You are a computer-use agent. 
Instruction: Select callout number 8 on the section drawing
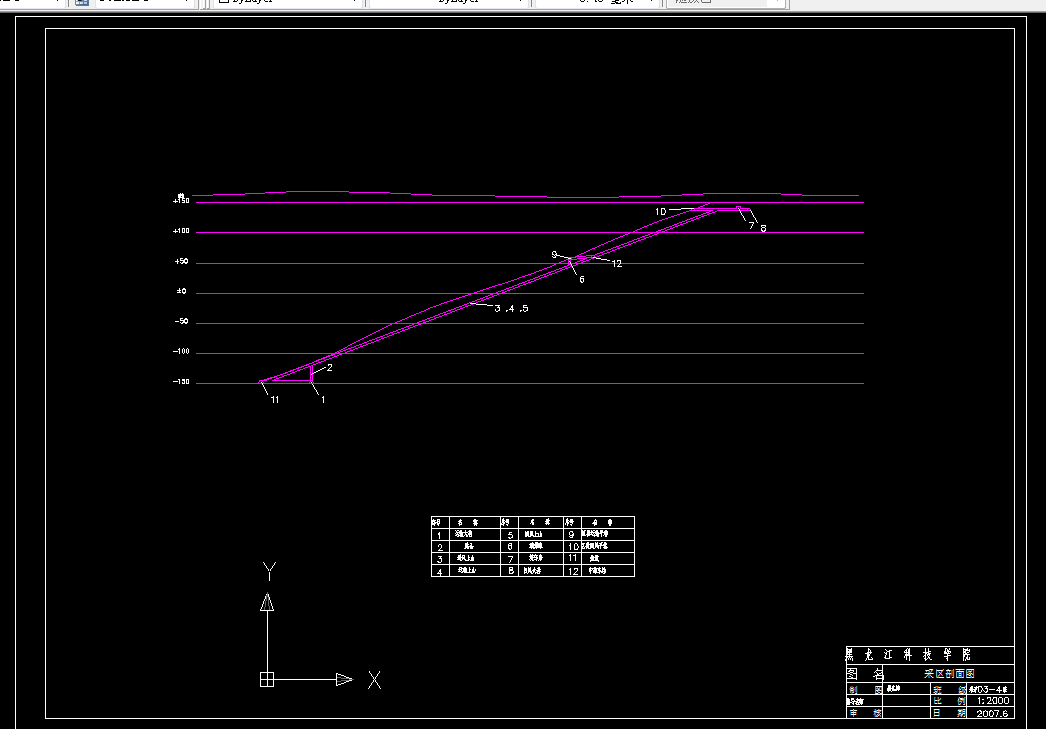tap(763, 228)
